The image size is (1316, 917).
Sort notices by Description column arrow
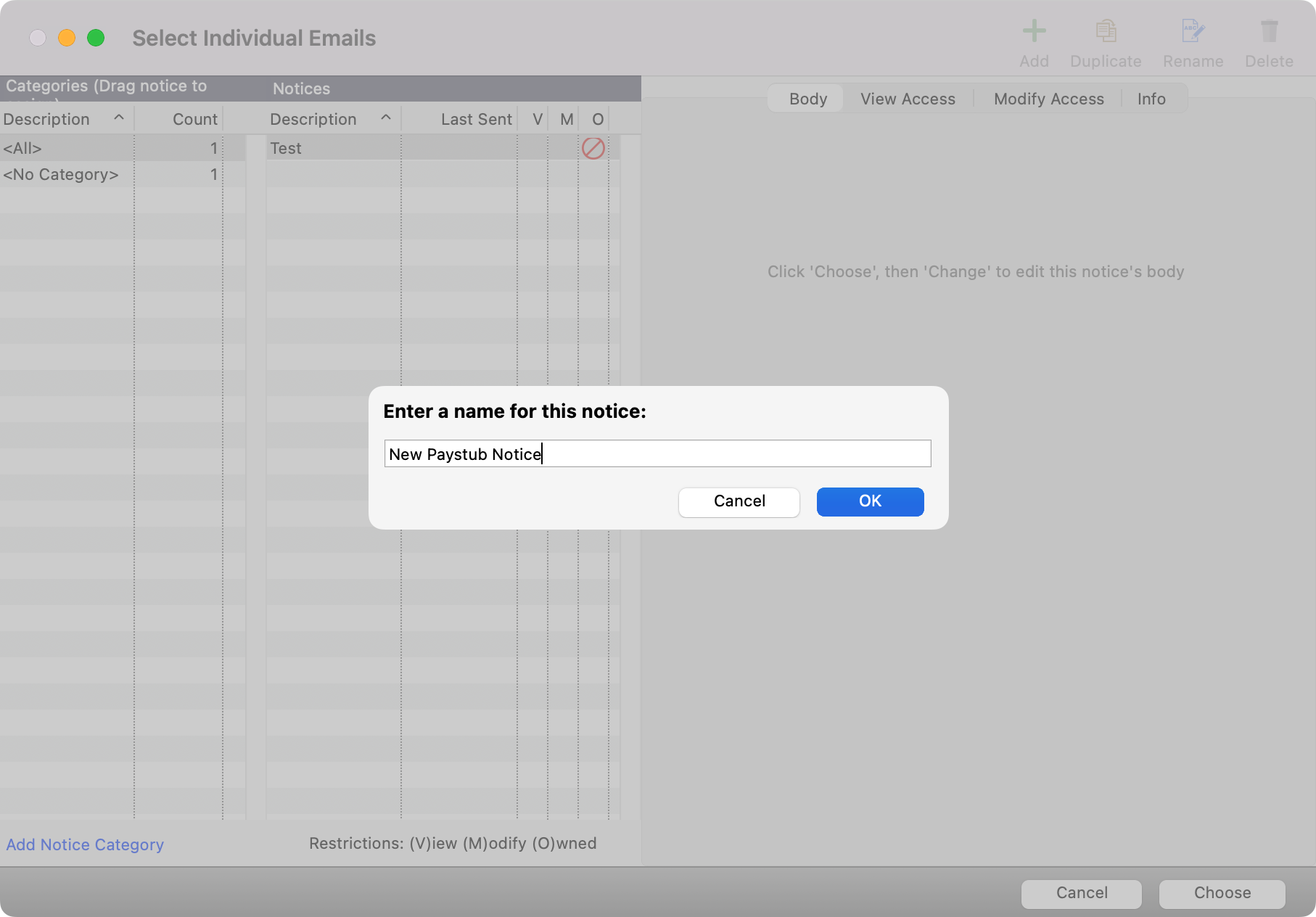(386, 118)
